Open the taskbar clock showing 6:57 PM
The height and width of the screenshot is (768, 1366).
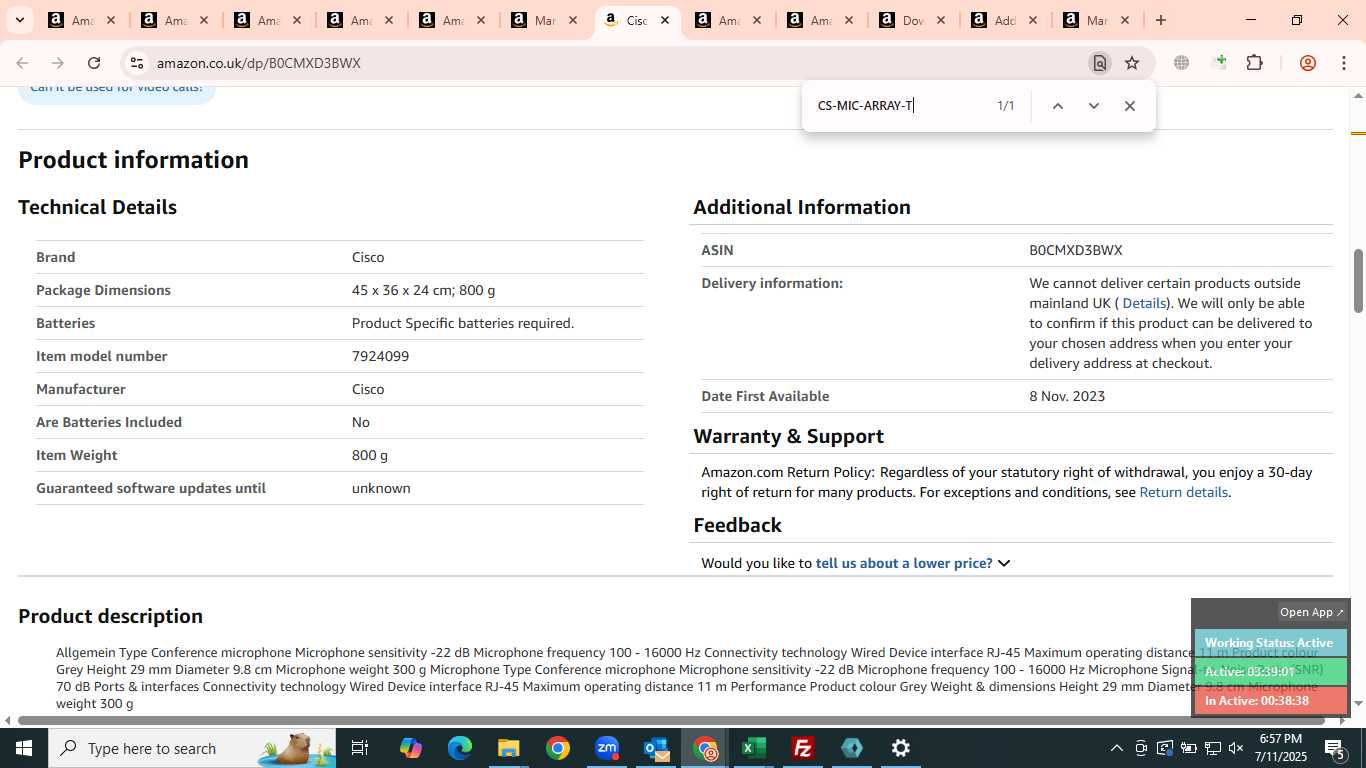tap(1282, 748)
